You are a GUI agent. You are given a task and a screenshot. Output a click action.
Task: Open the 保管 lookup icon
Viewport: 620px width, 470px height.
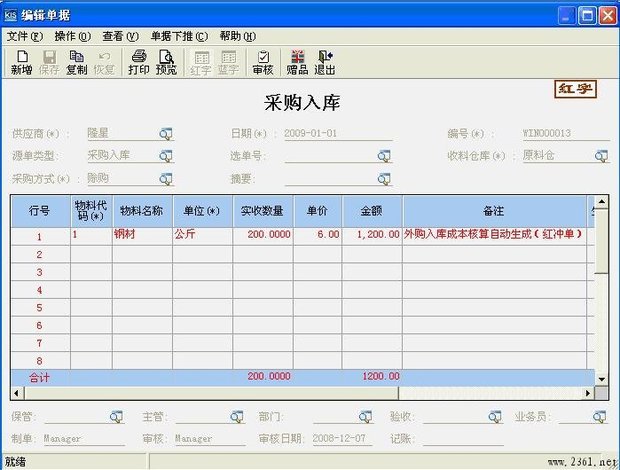(x=116, y=417)
